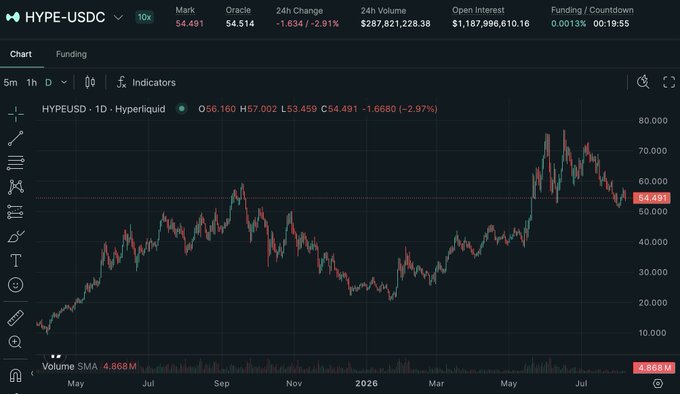Click the Open Interest value $1,187,996,610.16
Viewport: 680px width, 394px height.
pyautogui.click(x=491, y=24)
